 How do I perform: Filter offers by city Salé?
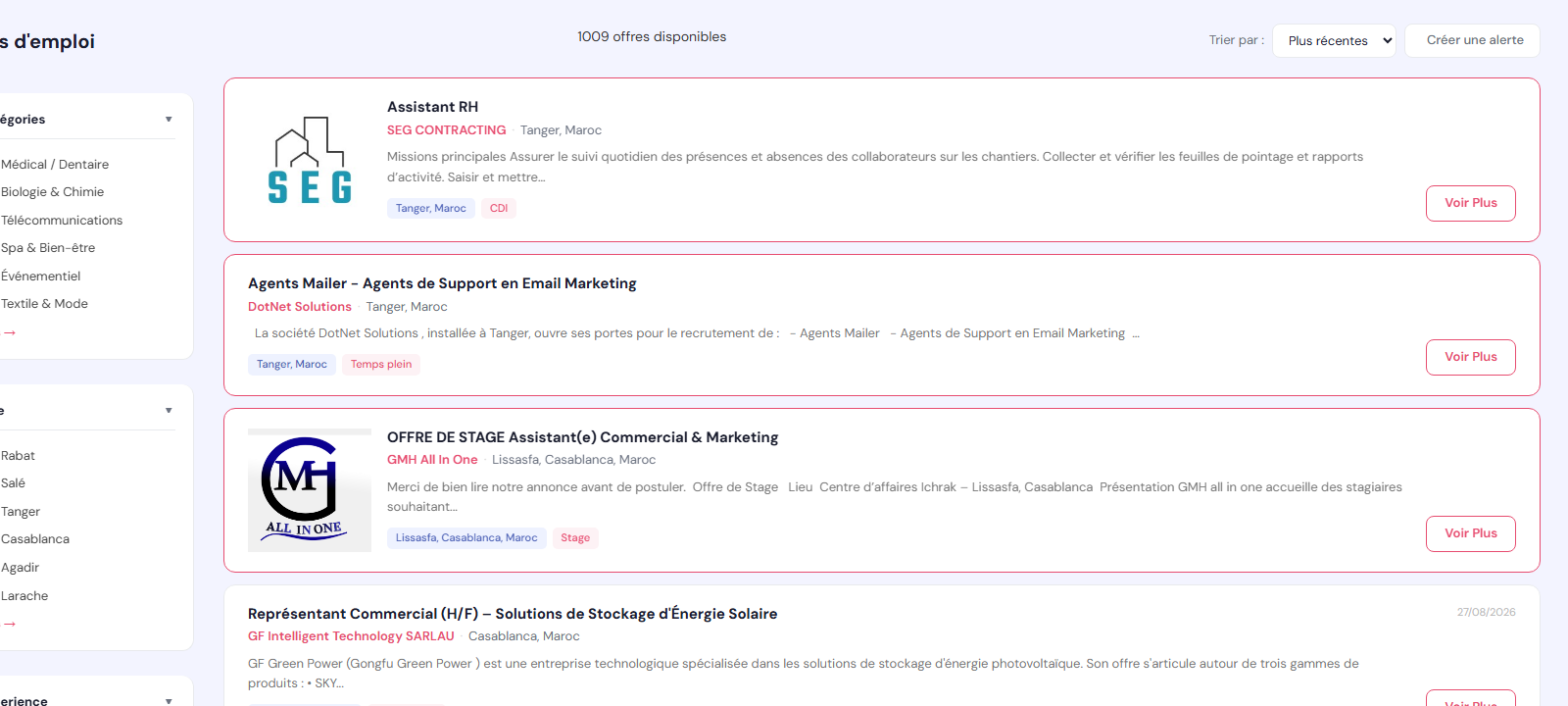pyautogui.click(x=13, y=483)
